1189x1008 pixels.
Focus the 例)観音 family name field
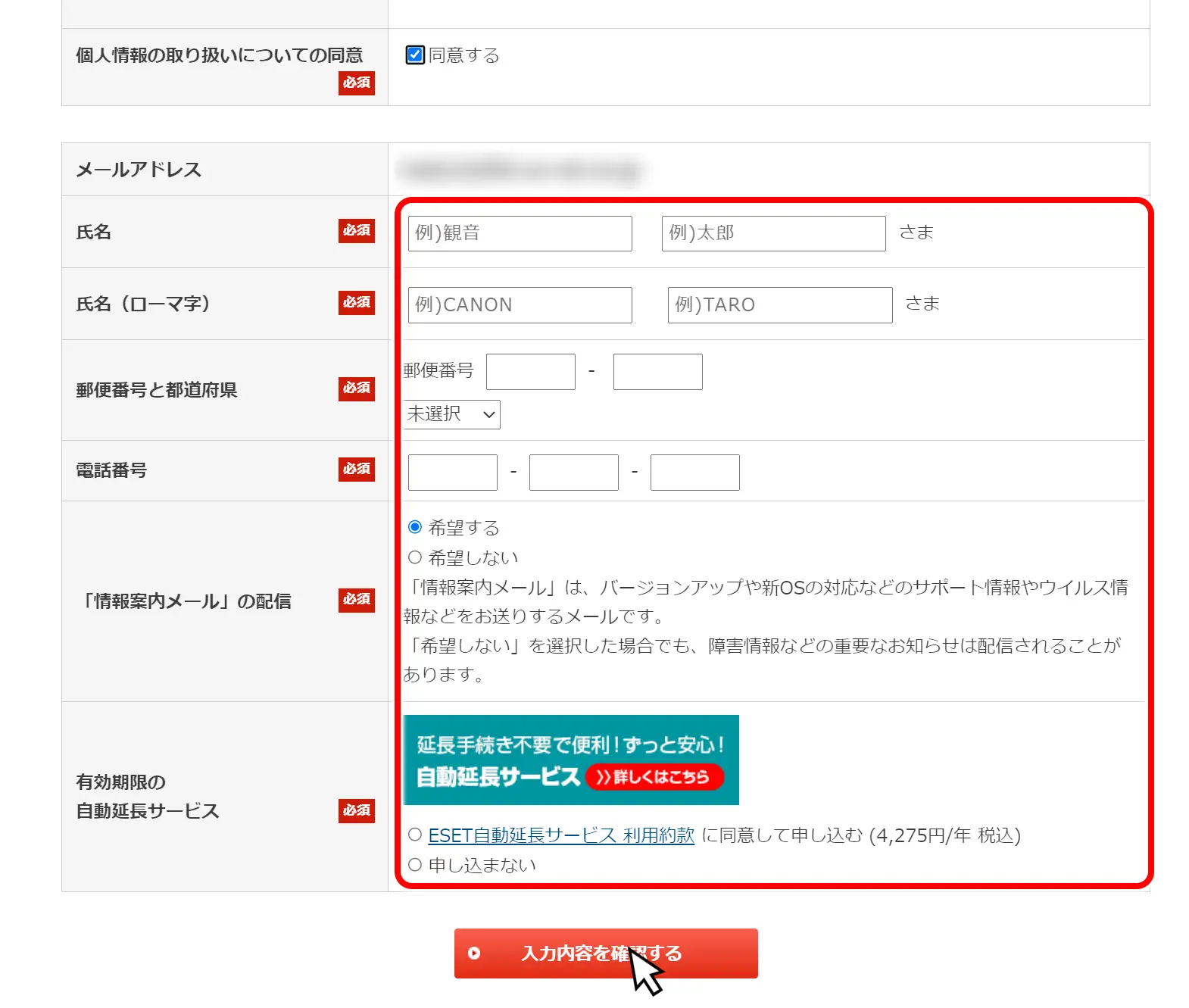click(x=520, y=233)
